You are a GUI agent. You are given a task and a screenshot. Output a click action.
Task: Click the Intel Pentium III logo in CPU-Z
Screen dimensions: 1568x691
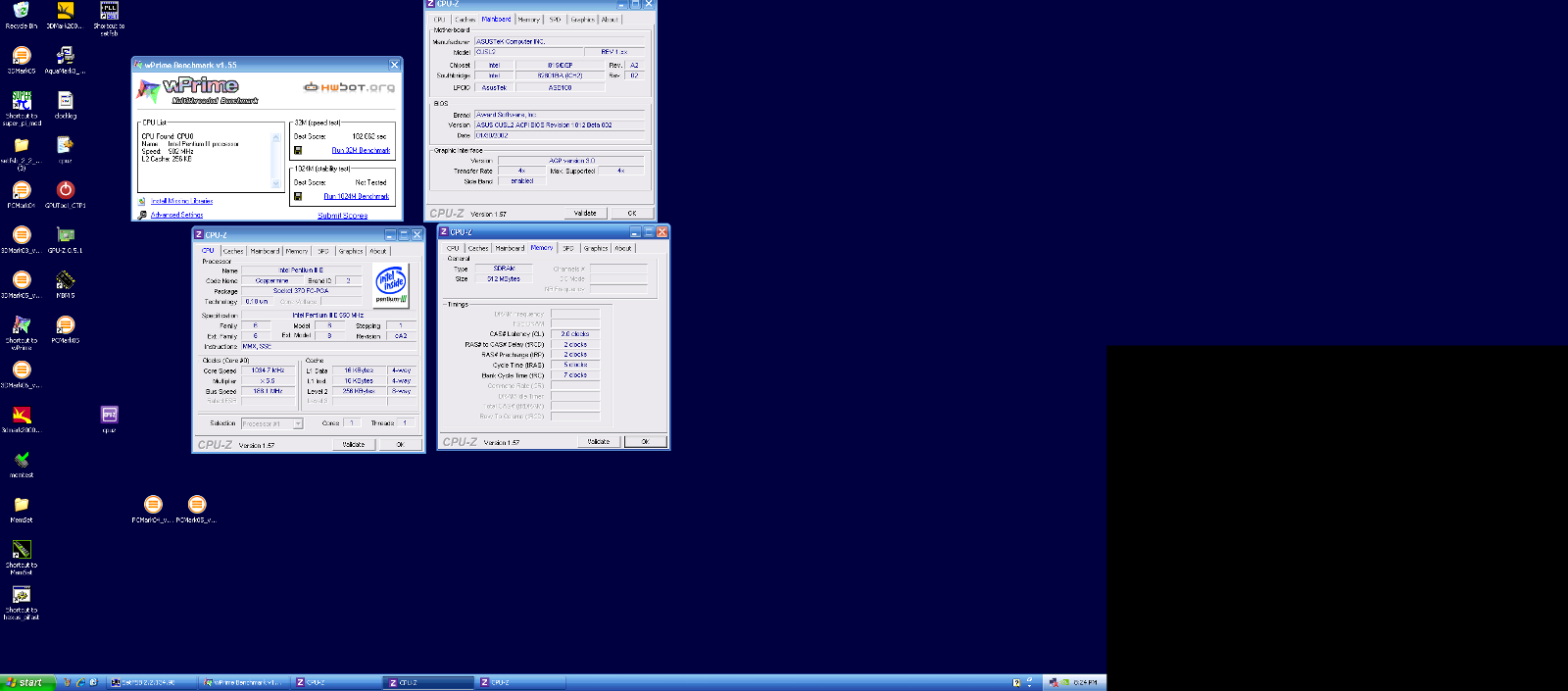click(391, 285)
